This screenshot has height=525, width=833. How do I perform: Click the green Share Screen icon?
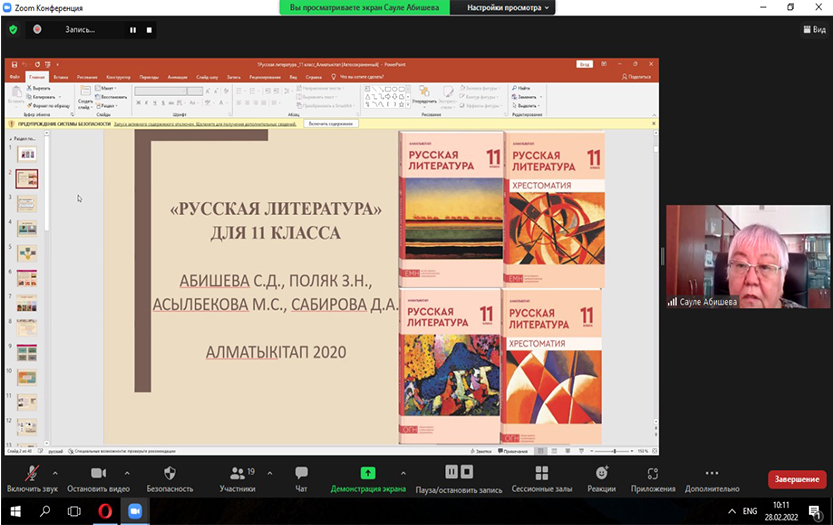click(367, 473)
